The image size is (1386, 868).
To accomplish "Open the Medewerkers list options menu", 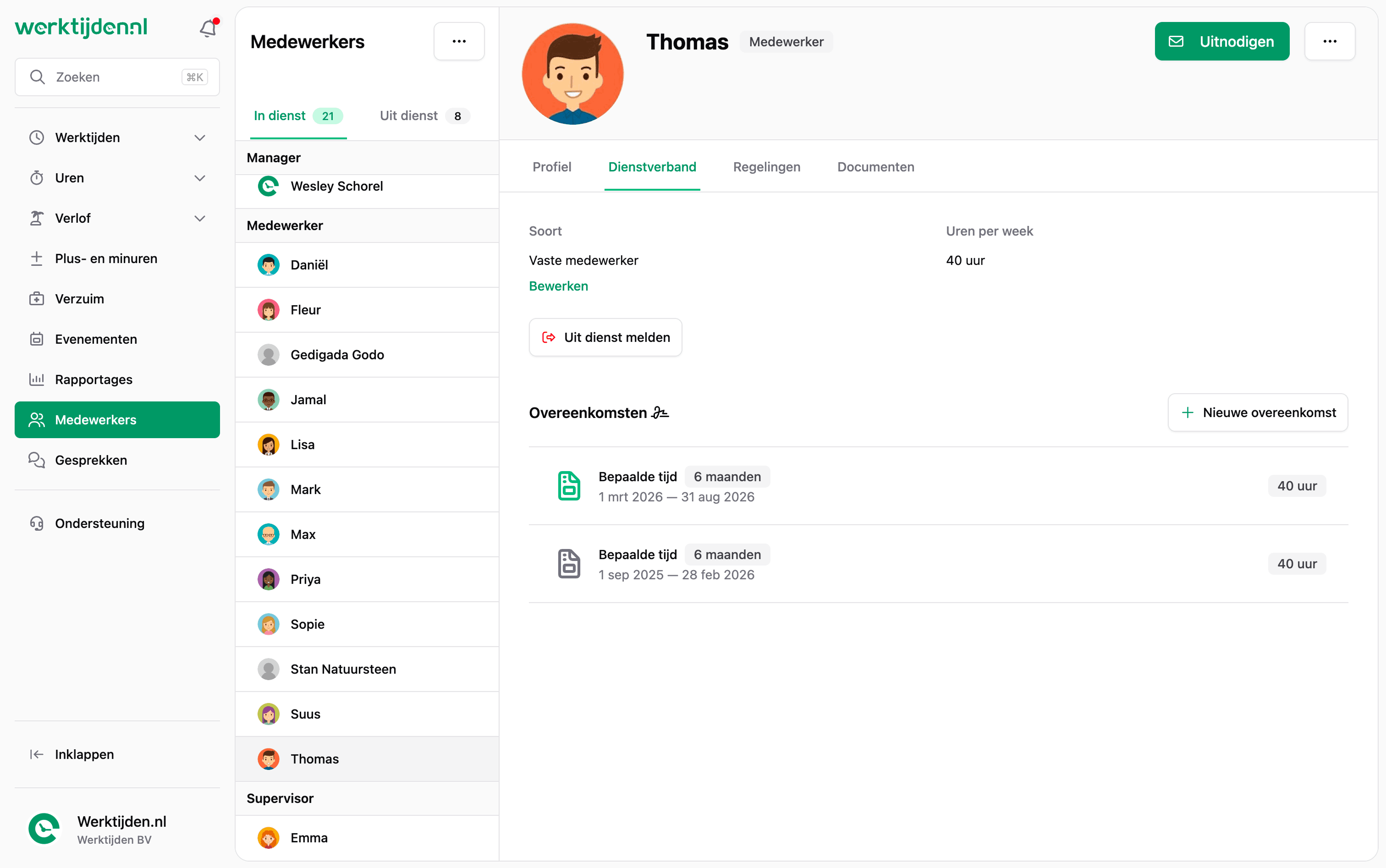I will click(459, 41).
